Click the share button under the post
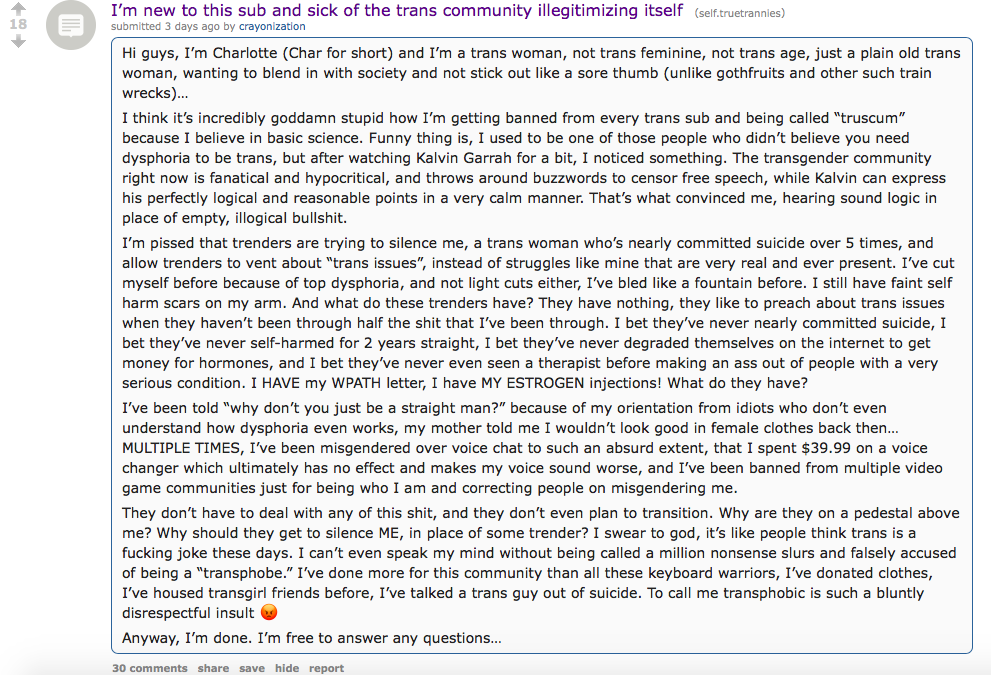The width and height of the screenshot is (991, 675). click(213, 668)
